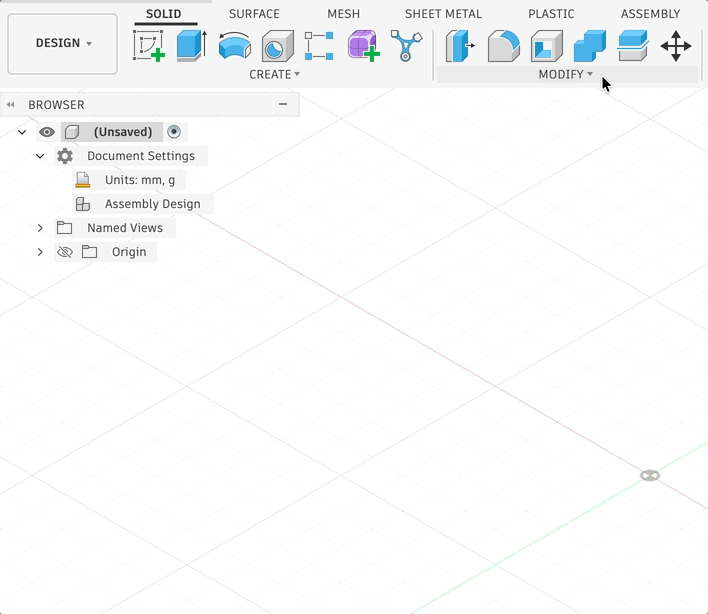Click the Units document icon
Image resolution: width=708 pixels, height=614 pixels.
83,180
